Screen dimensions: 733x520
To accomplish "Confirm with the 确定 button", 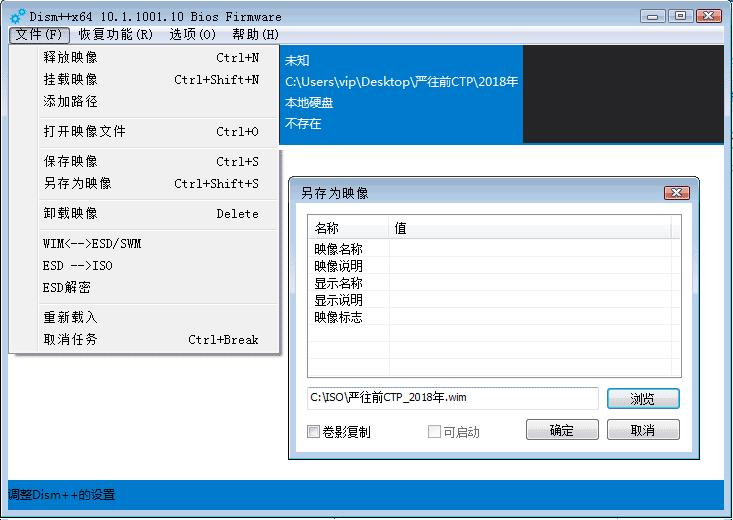I will [562, 430].
